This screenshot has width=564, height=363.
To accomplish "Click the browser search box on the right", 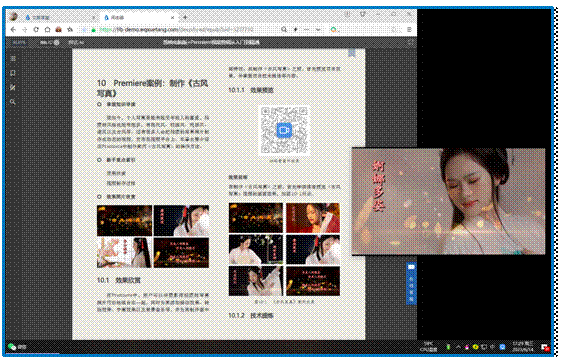I will click(x=365, y=30).
